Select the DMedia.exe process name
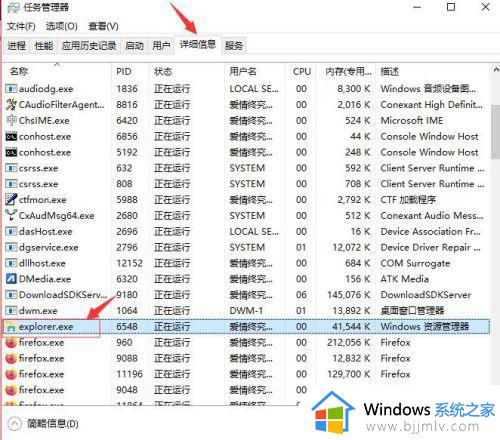Screen dimensions: 500x440 (45, 279)
